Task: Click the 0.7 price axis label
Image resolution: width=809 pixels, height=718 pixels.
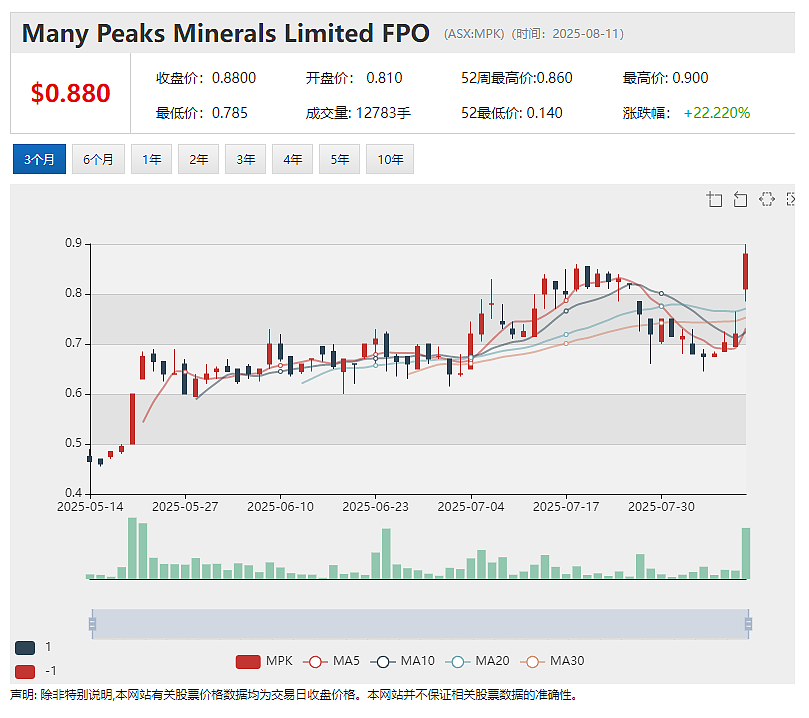Action: coord(73,343)
